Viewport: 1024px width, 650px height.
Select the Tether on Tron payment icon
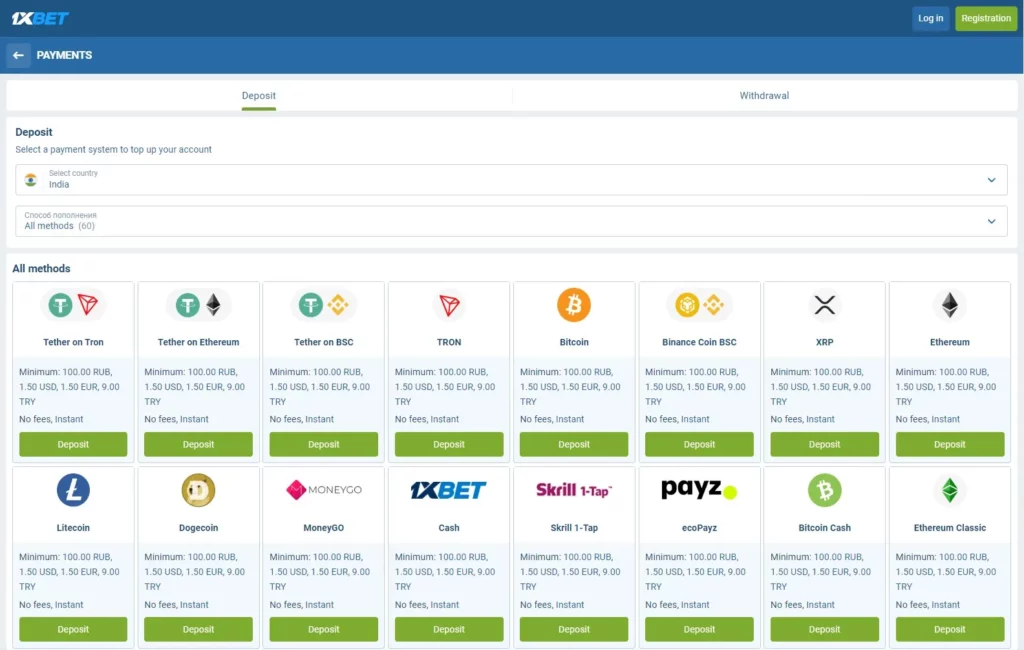[72, 305]
